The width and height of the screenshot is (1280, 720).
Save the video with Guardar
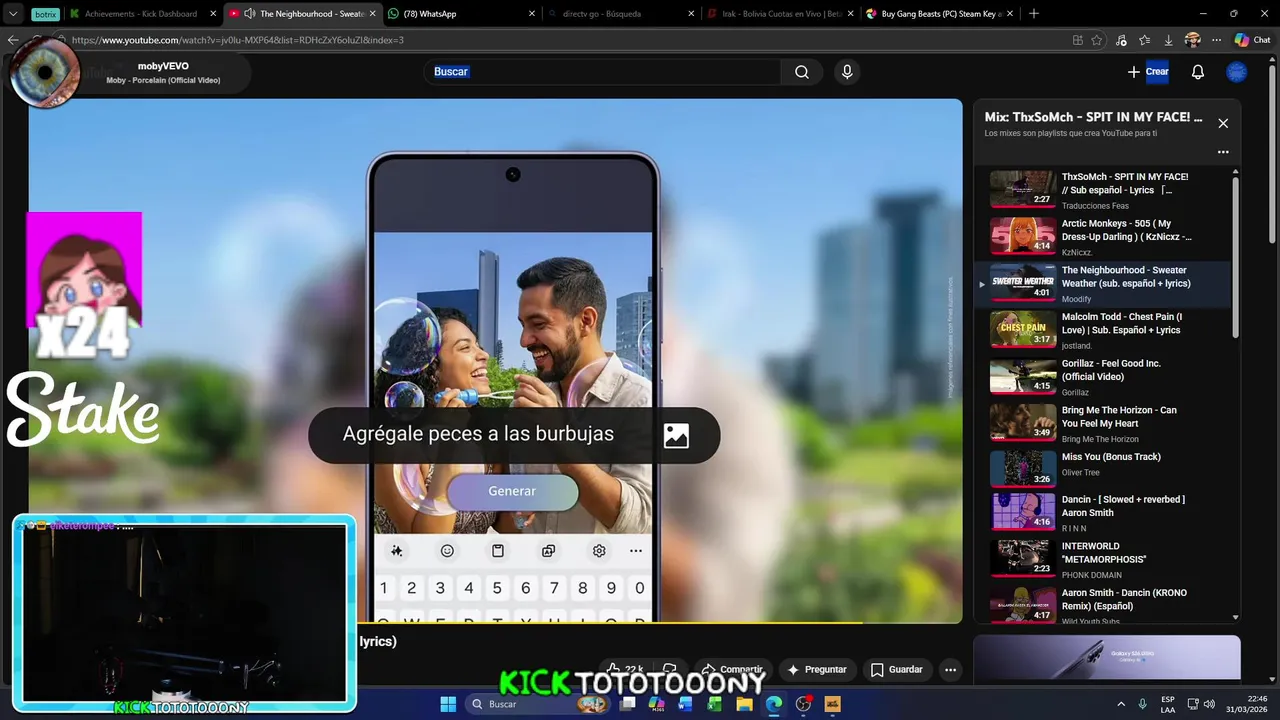[897, 670]
